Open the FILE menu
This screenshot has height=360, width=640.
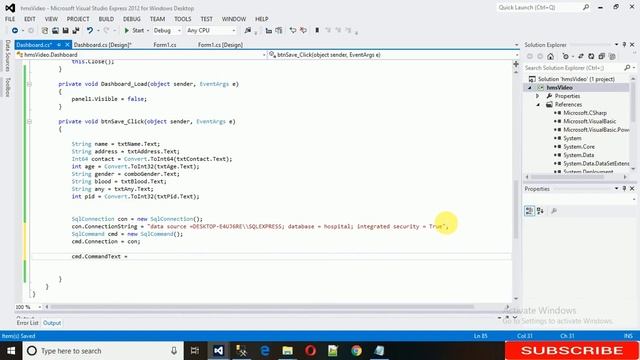tap(10, 19)
